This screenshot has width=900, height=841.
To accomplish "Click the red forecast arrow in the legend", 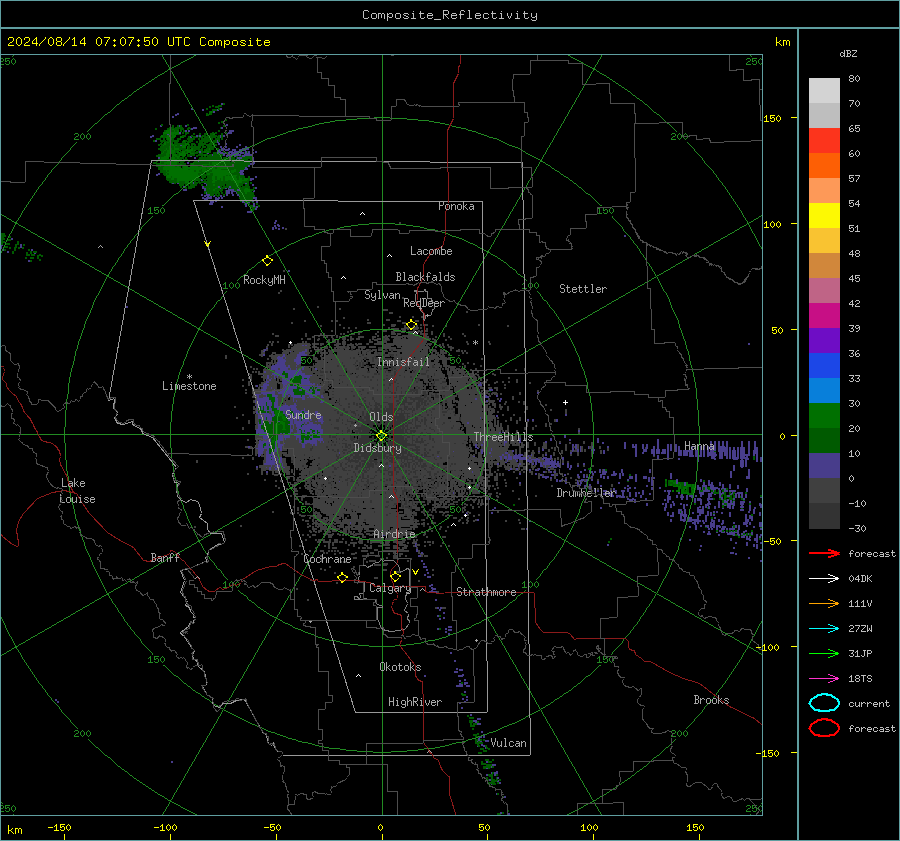I will (x=824, y=553).
